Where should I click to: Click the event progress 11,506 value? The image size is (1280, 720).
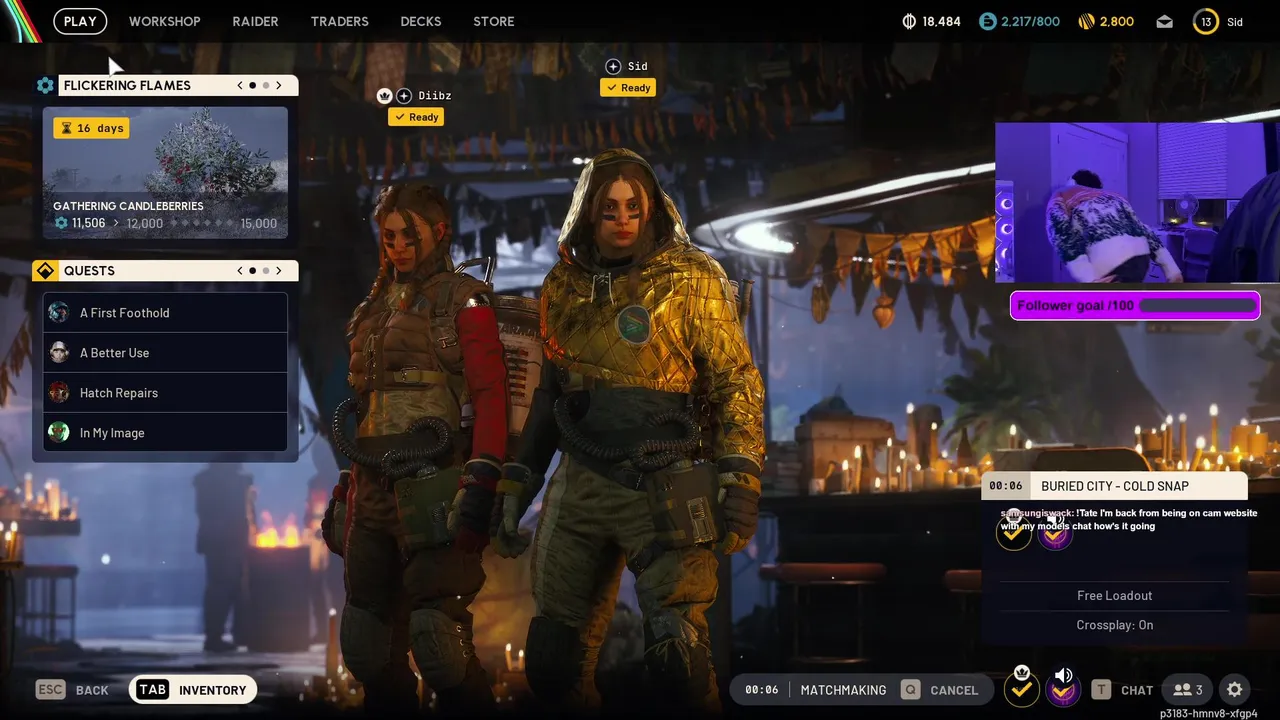88,224
